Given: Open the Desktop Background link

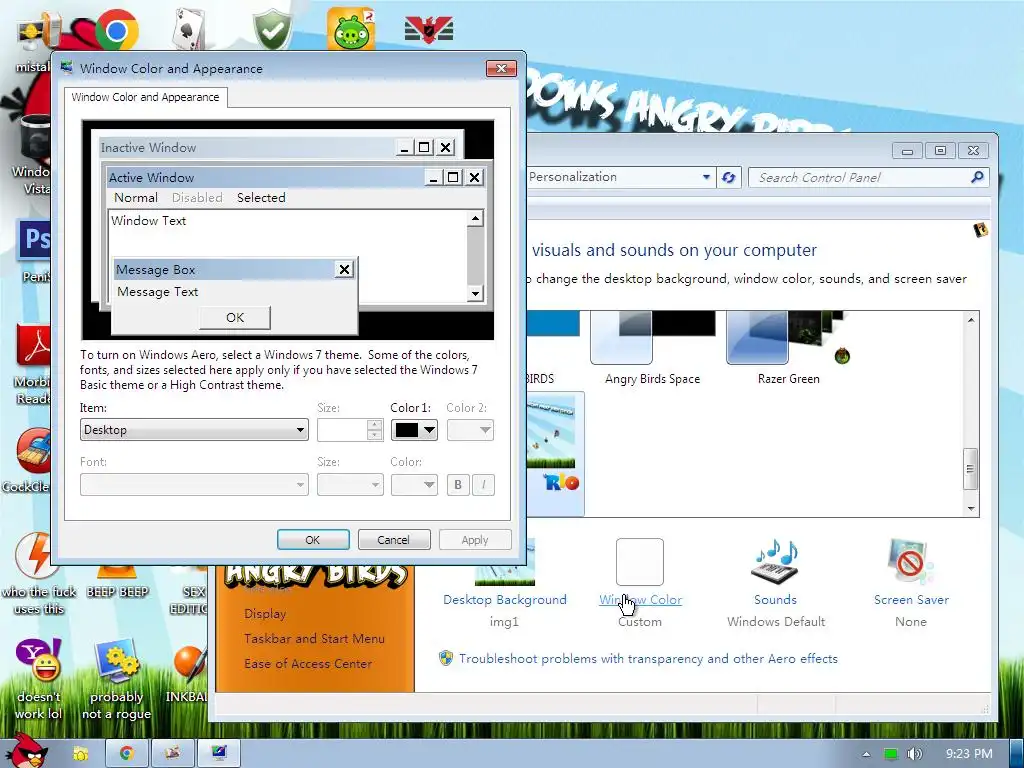Looking at the screenshot, I should point(505,600).
